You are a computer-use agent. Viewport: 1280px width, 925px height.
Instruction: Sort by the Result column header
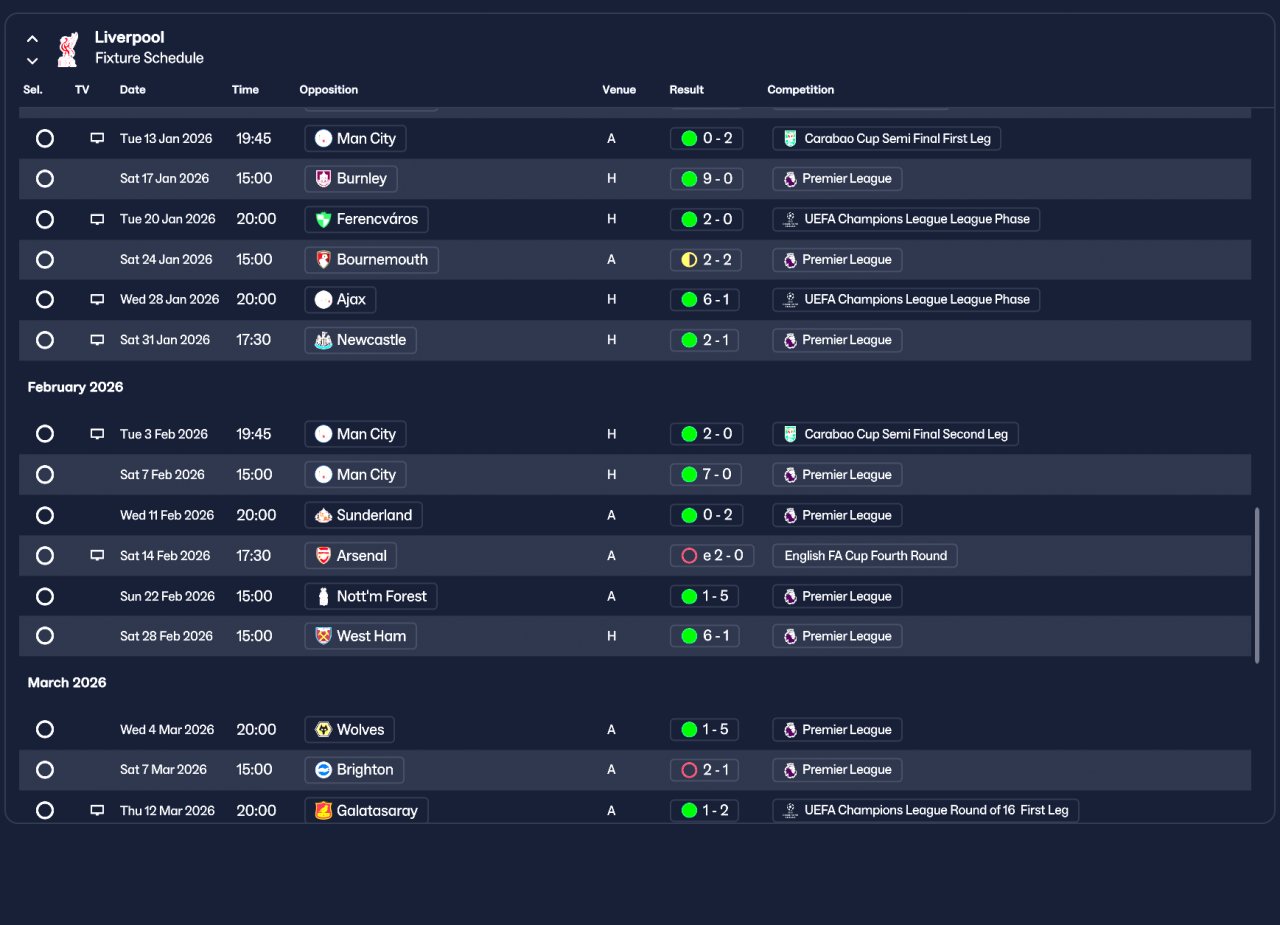687,90
